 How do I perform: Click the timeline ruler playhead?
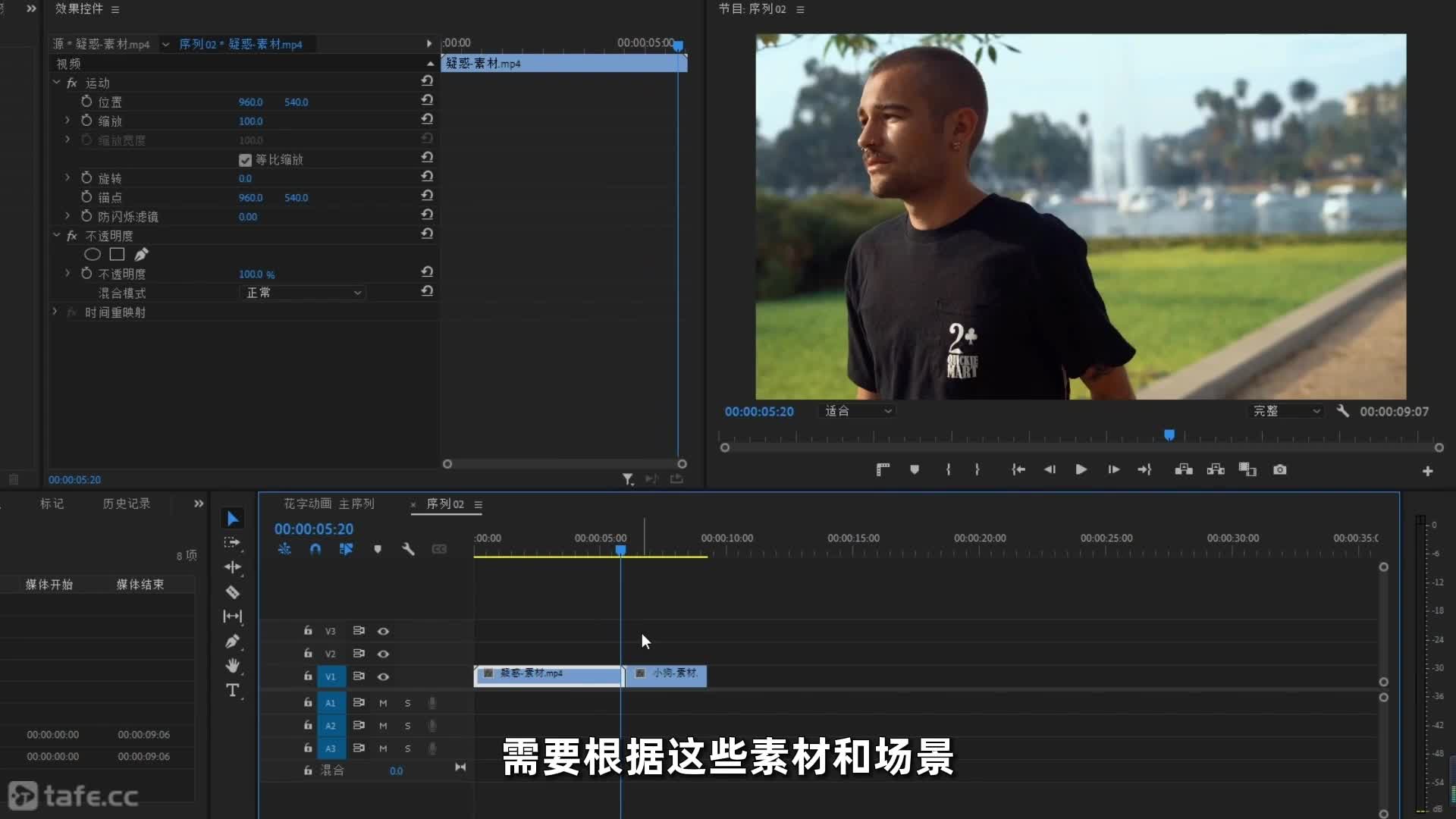click(x=620, y=551)
